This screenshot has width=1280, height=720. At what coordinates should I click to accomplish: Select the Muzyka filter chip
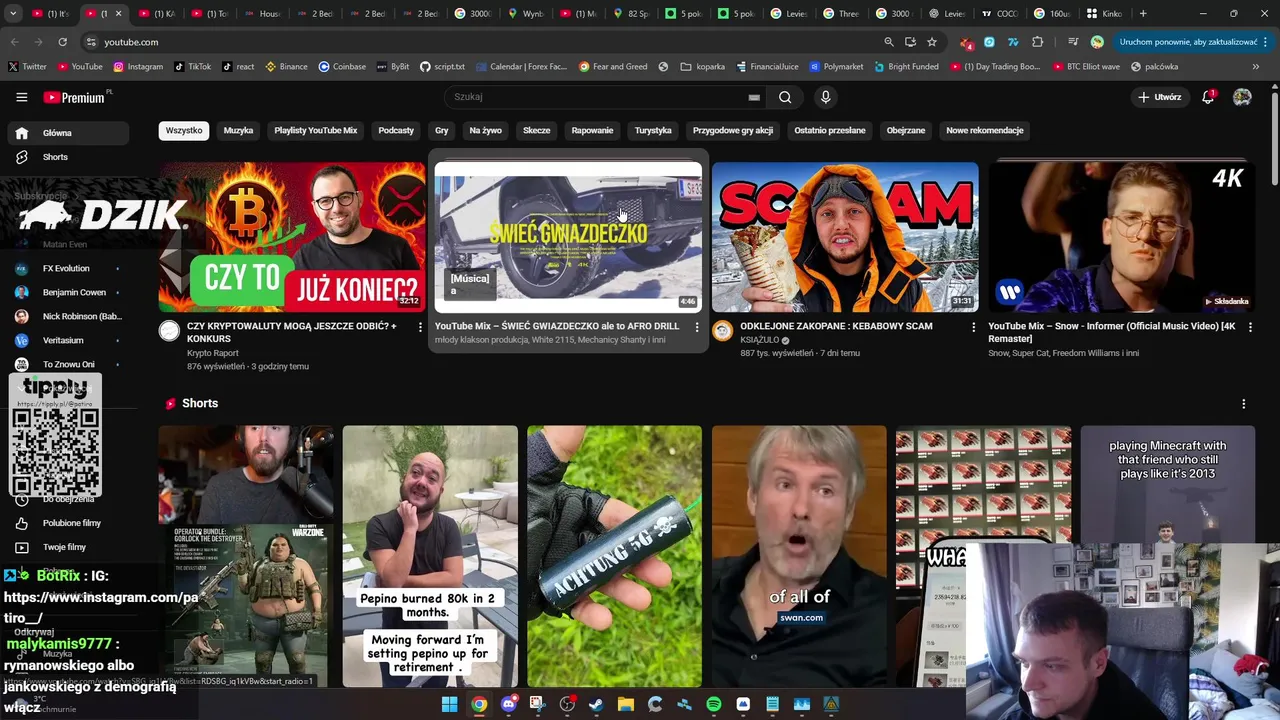pos(238,130)
